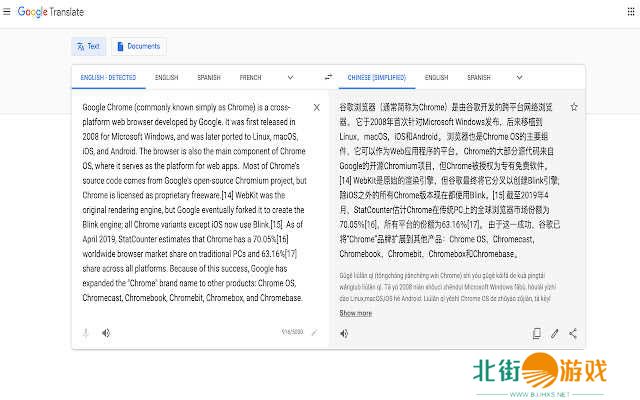Click the microphone voice input icon
This screenshot has width=640, height=400.
(x=86, y=332)
